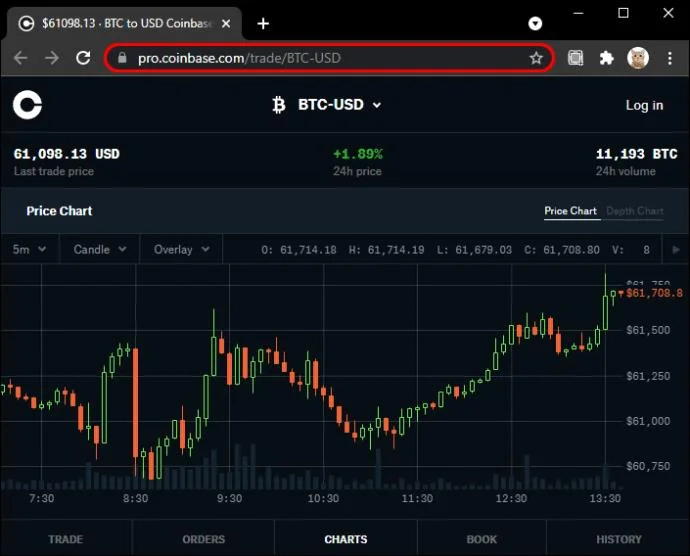Open the HISTORY bottom tab
The image size is (690, 556).
click(x=619, y=539)
